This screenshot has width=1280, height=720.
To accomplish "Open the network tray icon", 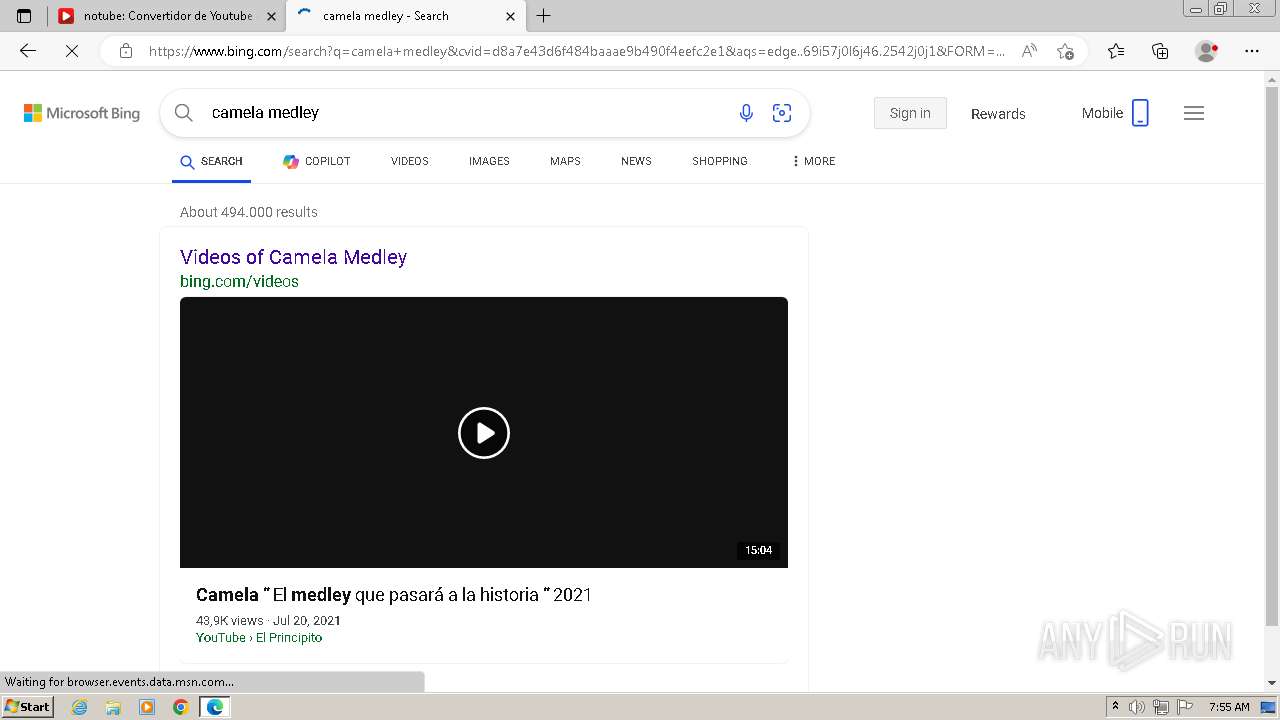I will pyautogui.click(x=1161, y=707).
